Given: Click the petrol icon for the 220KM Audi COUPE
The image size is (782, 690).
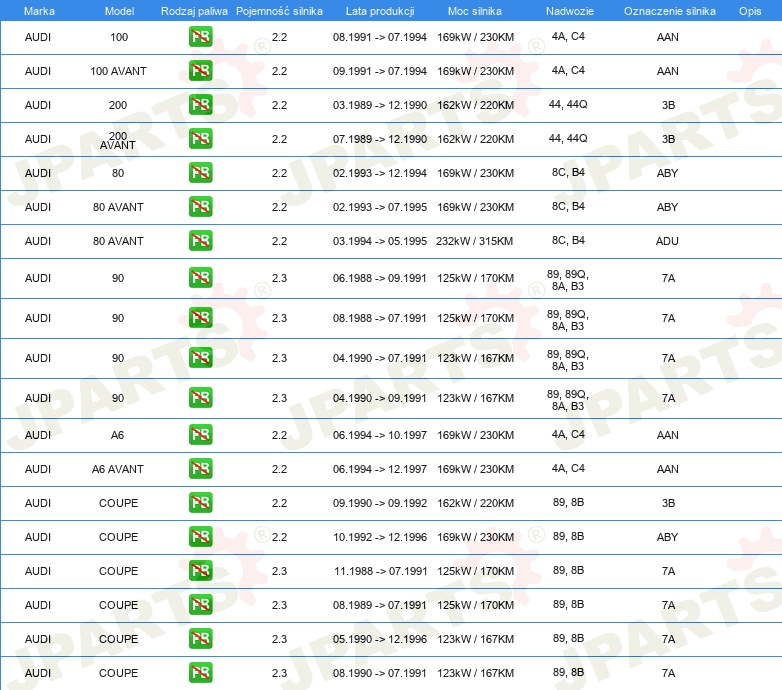Looking at the screenshot, I should coord(200,503).
